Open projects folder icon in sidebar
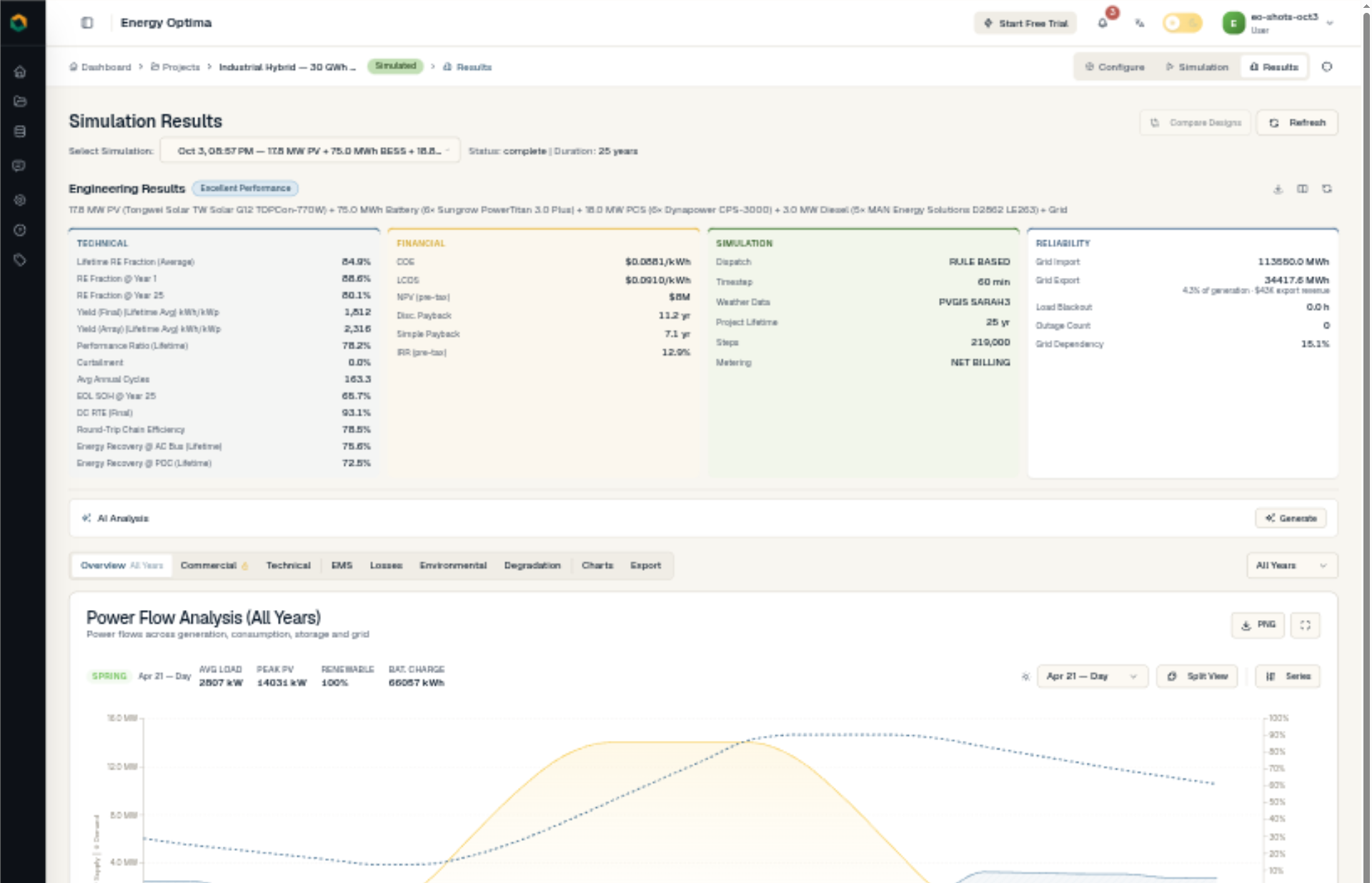Viewport: 1372px width, 883px height. (20, 101)
